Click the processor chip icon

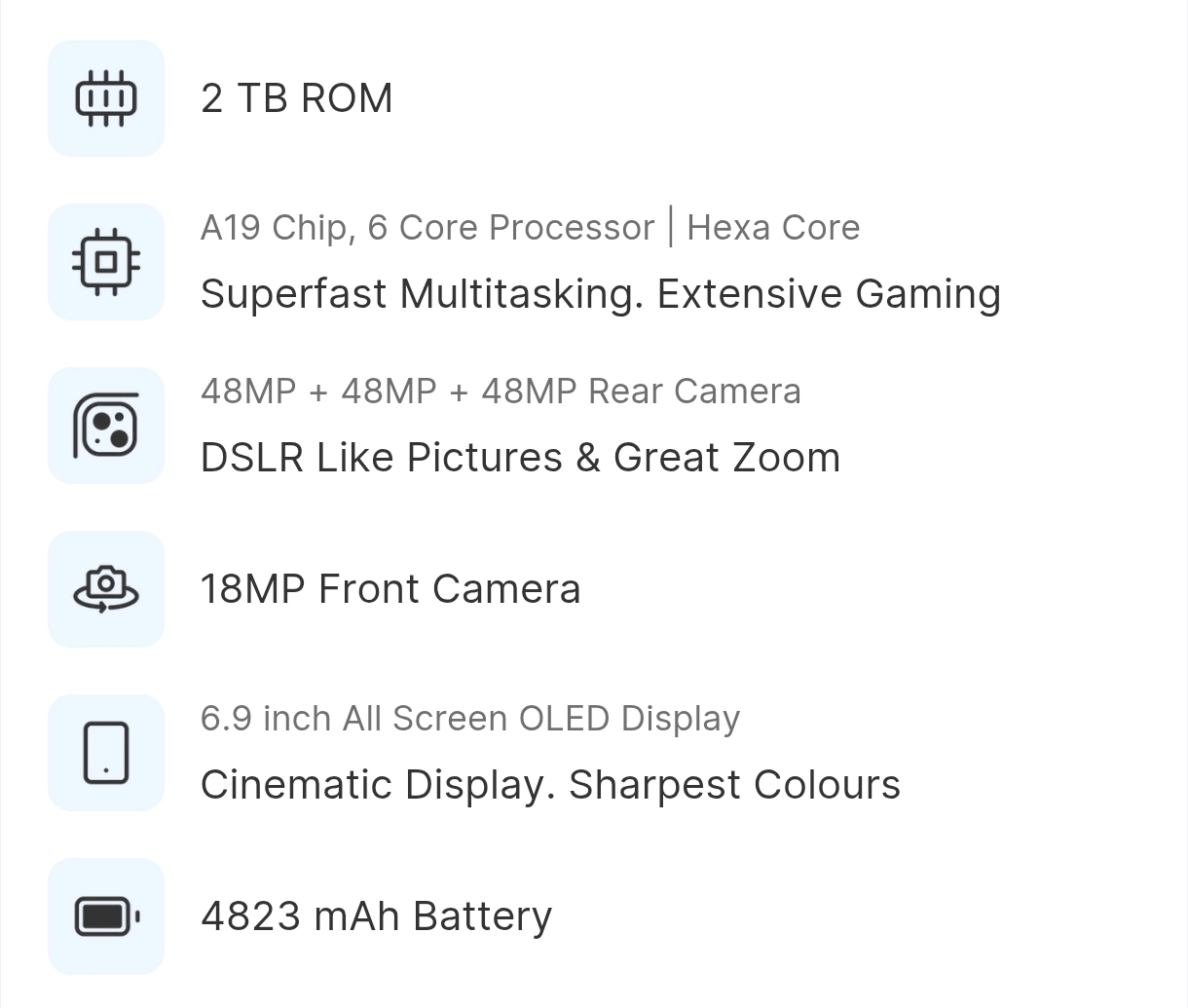pyautogui.click(x=106, y=262)
